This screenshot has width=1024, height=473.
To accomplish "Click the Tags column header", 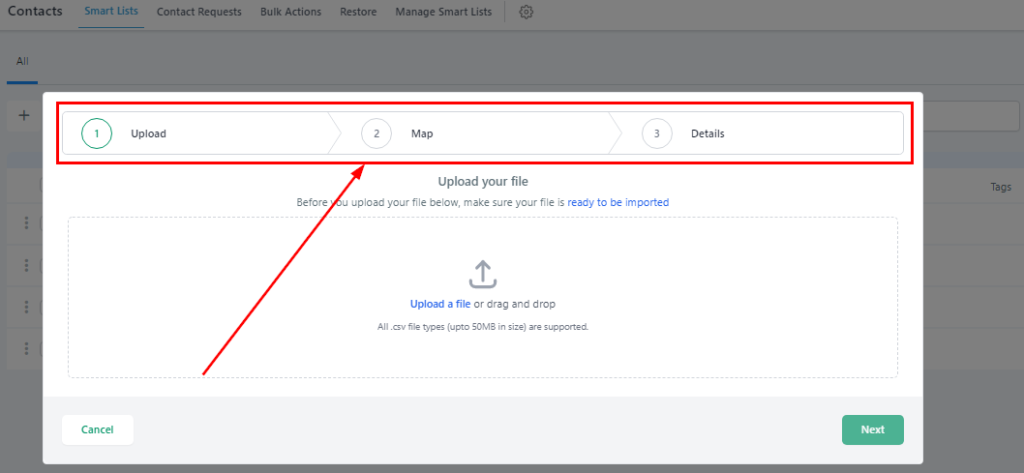I will pos(1001,187).
